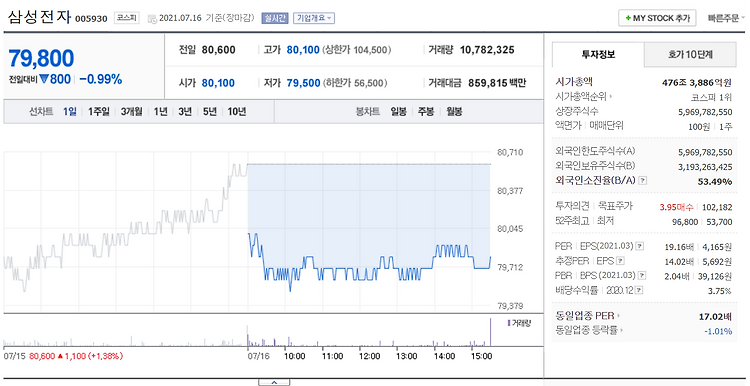Image resolution: width=750 pixels, height=386 pixels.
Task: Click the 14:00 time marker on chart axis
Action: click(444, 356)
